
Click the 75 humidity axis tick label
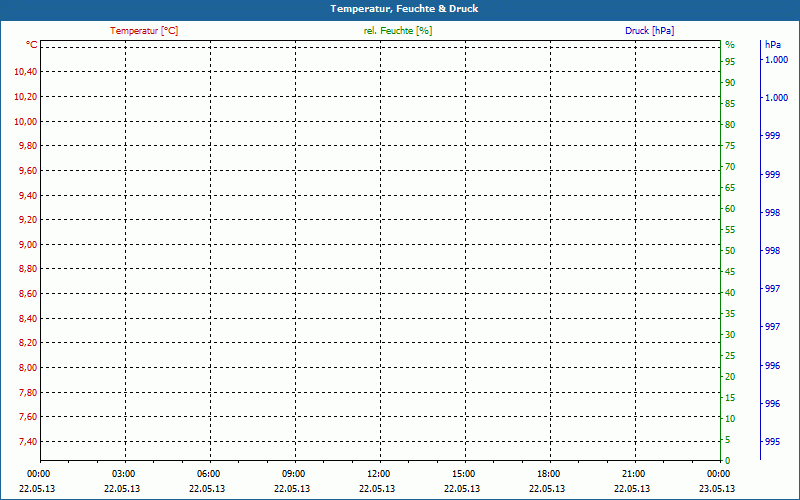point(730,146)
